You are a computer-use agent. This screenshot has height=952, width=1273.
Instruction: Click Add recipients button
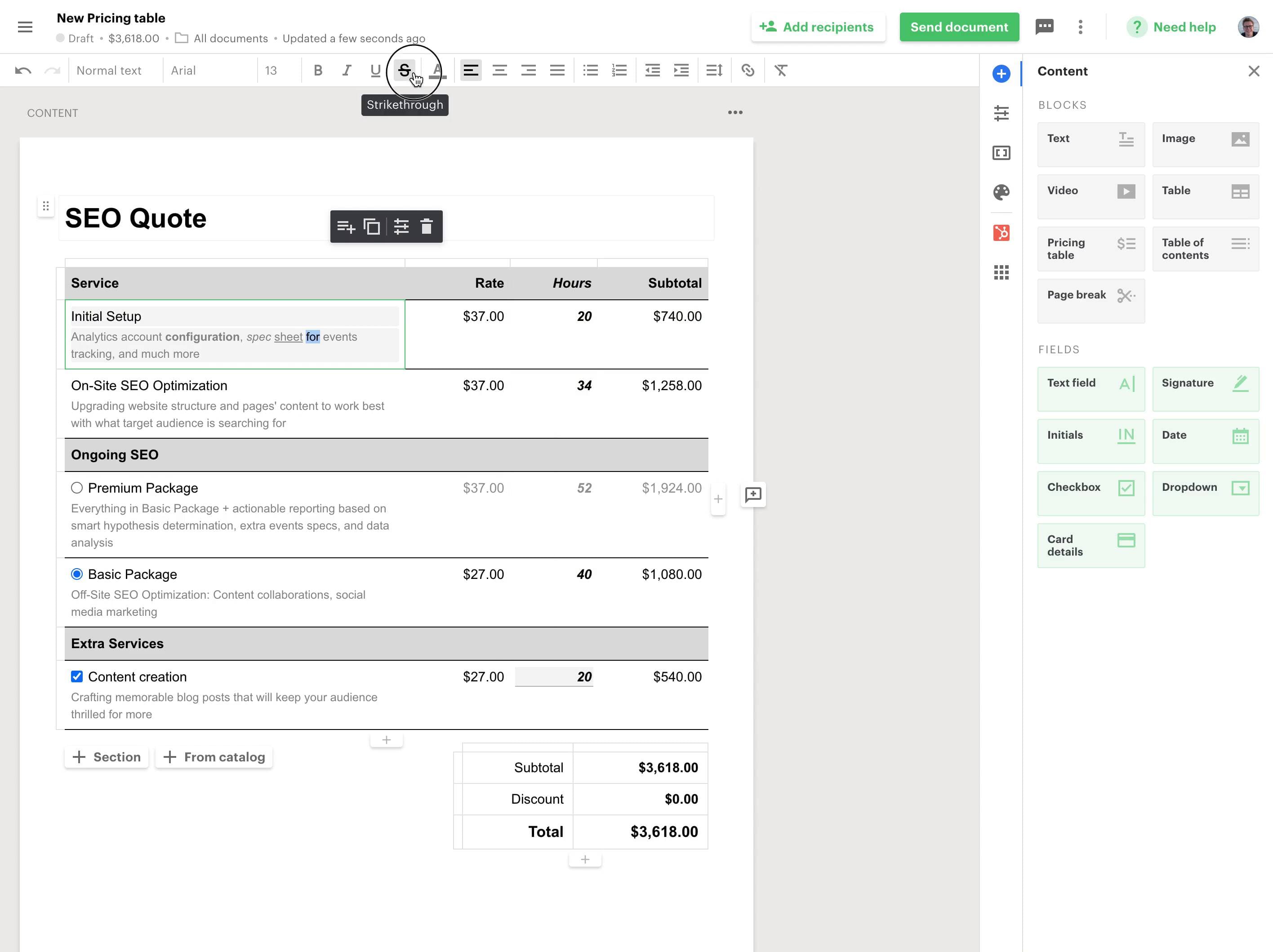(817, 27)
